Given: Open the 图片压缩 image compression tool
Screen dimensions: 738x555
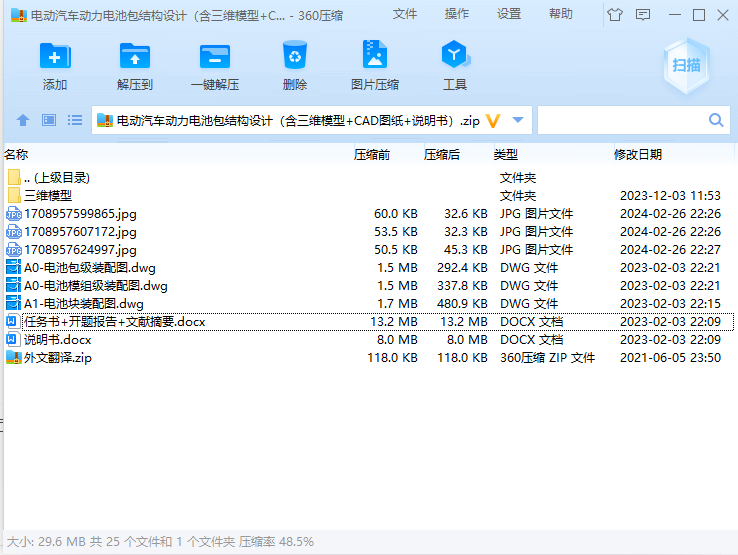Looking at the screenshot, I should 375,55.
